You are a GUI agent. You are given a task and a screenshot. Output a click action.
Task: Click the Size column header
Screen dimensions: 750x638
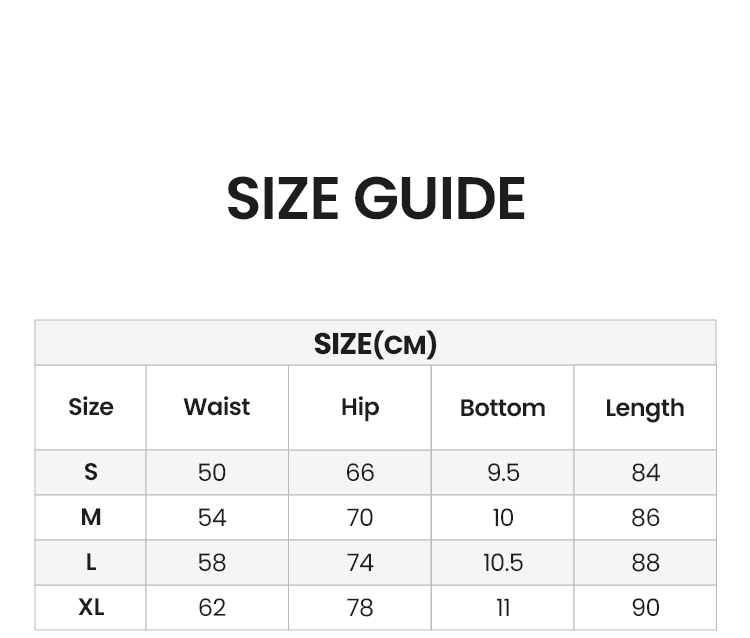tap(91, 407)
